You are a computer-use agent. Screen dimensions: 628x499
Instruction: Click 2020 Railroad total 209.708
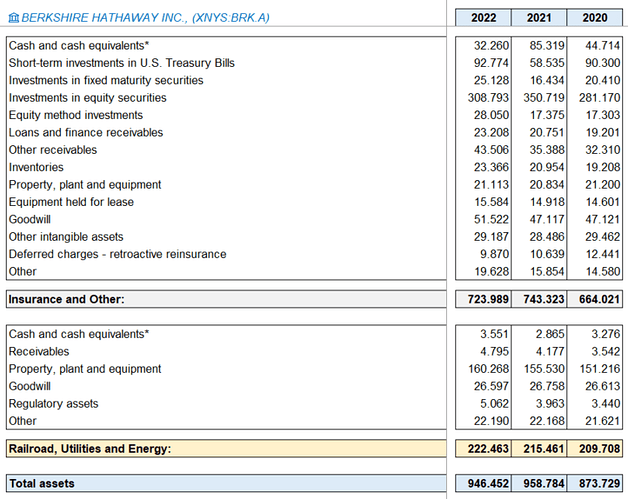pyautogui.click(x=600, y=449)
